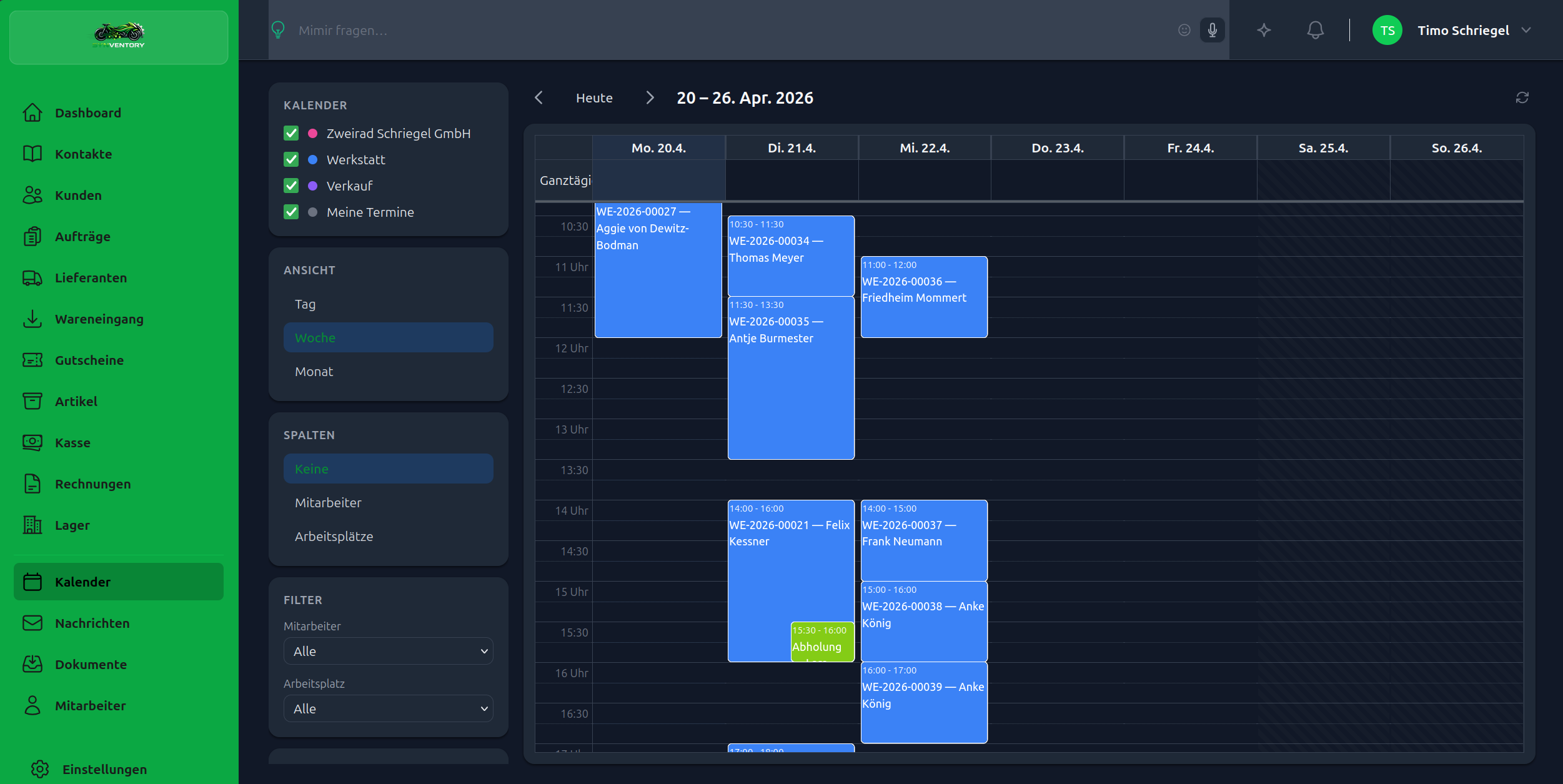Select Arbeitsplätze column grouping

click(334, 537)
